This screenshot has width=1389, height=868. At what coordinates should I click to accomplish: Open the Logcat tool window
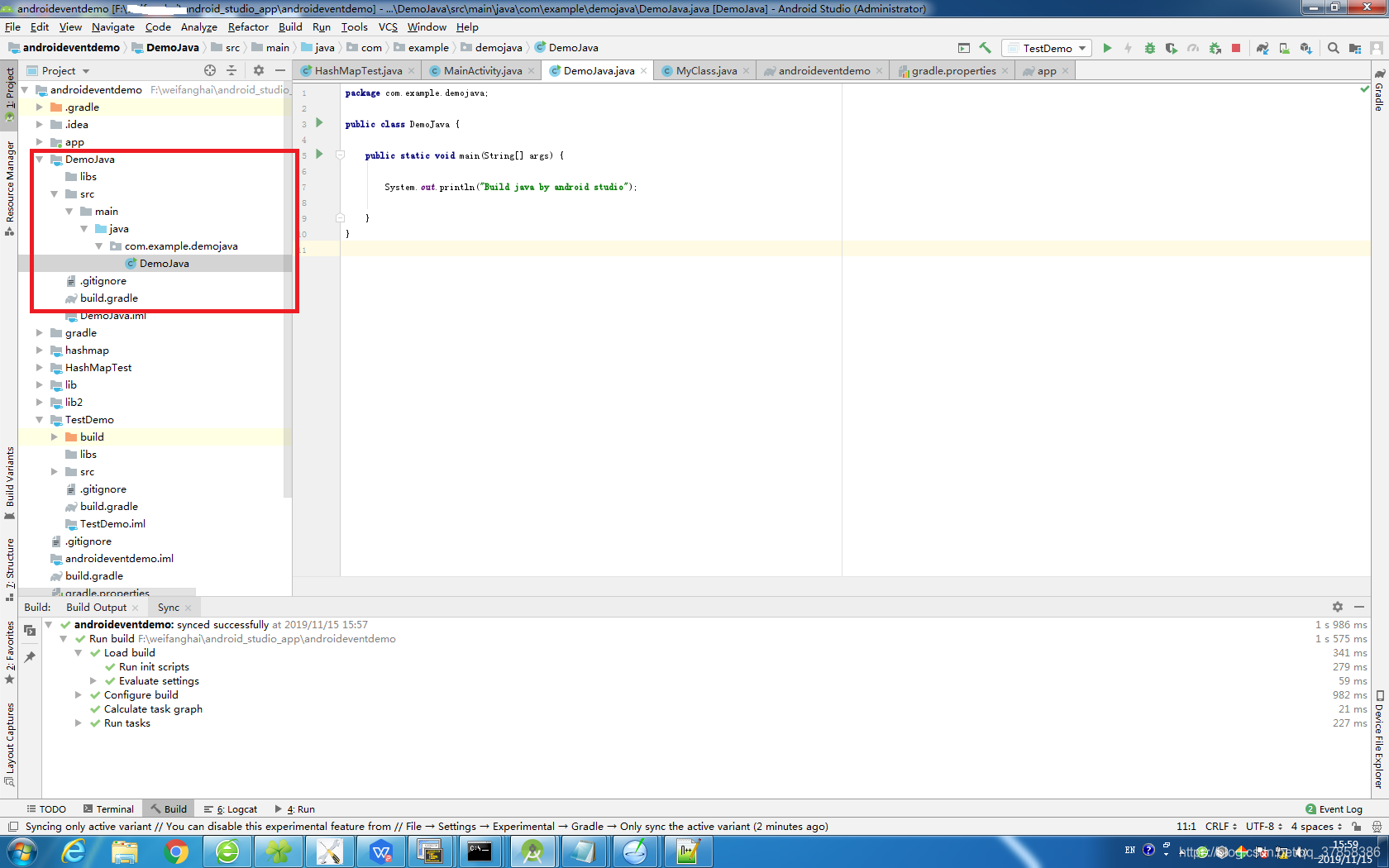tap(231, 809)
